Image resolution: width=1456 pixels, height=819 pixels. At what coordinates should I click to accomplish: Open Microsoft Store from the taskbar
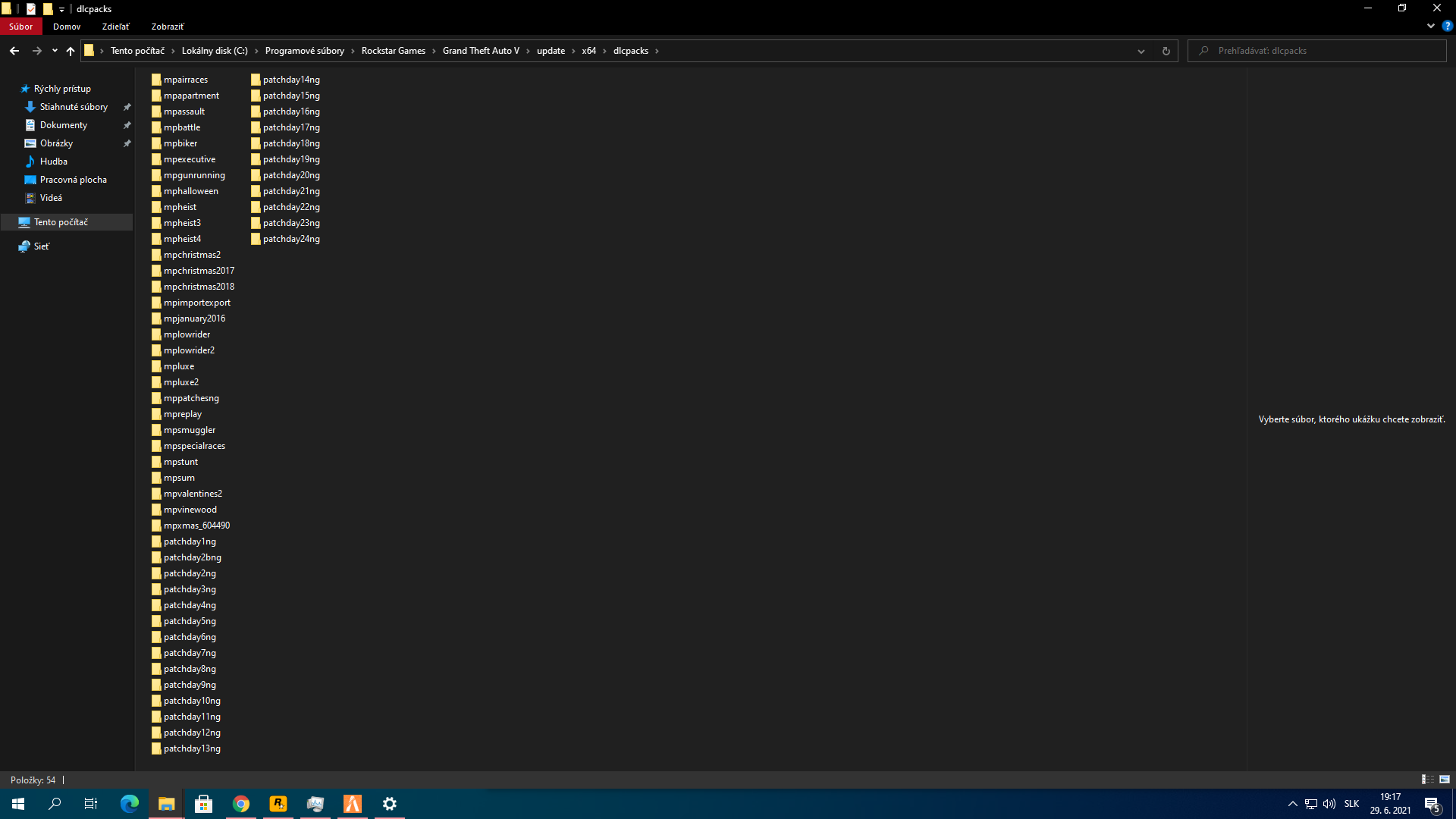tap(203, 803)
